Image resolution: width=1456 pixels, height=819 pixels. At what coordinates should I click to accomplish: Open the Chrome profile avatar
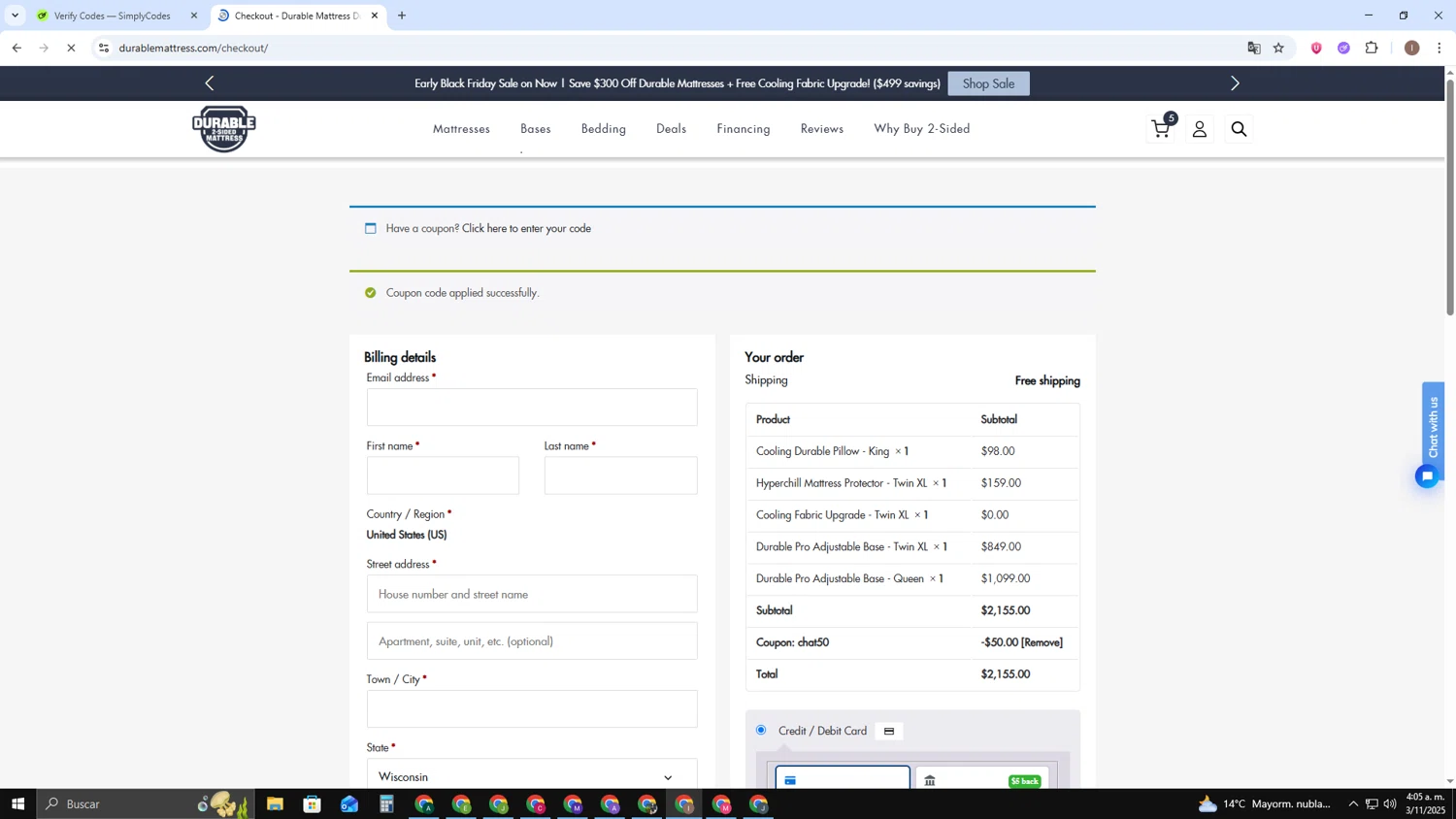click(x=1411, y=48)
